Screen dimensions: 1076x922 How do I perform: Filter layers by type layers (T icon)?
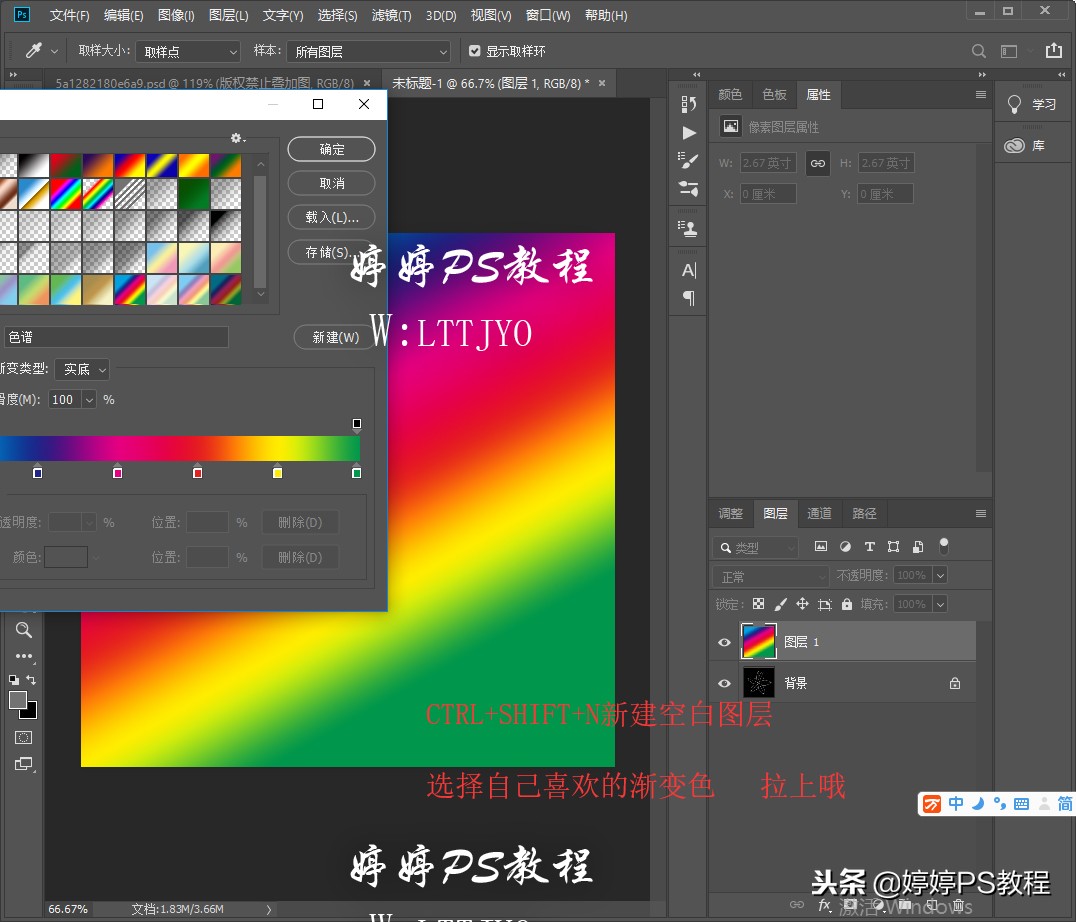click(869, 547)
